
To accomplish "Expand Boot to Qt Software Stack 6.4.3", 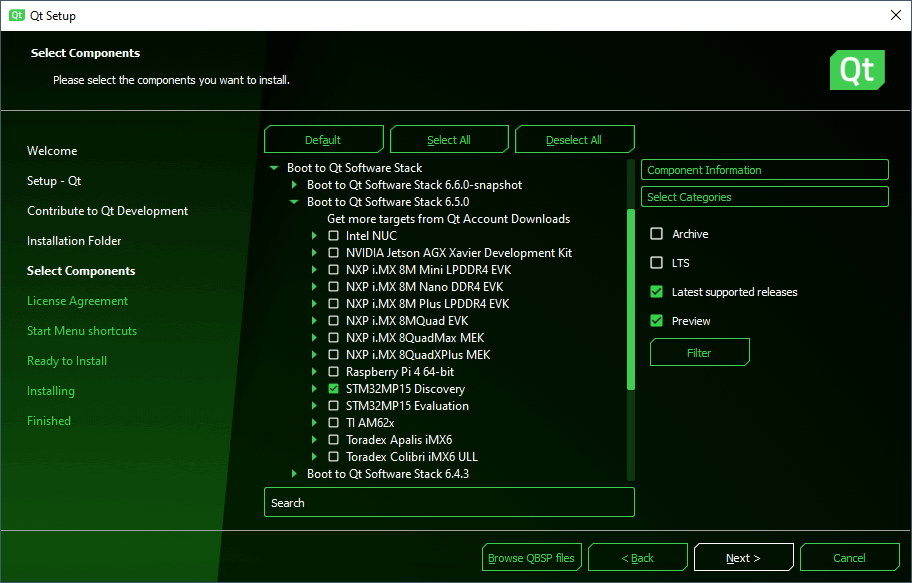I will click(294, 474).
